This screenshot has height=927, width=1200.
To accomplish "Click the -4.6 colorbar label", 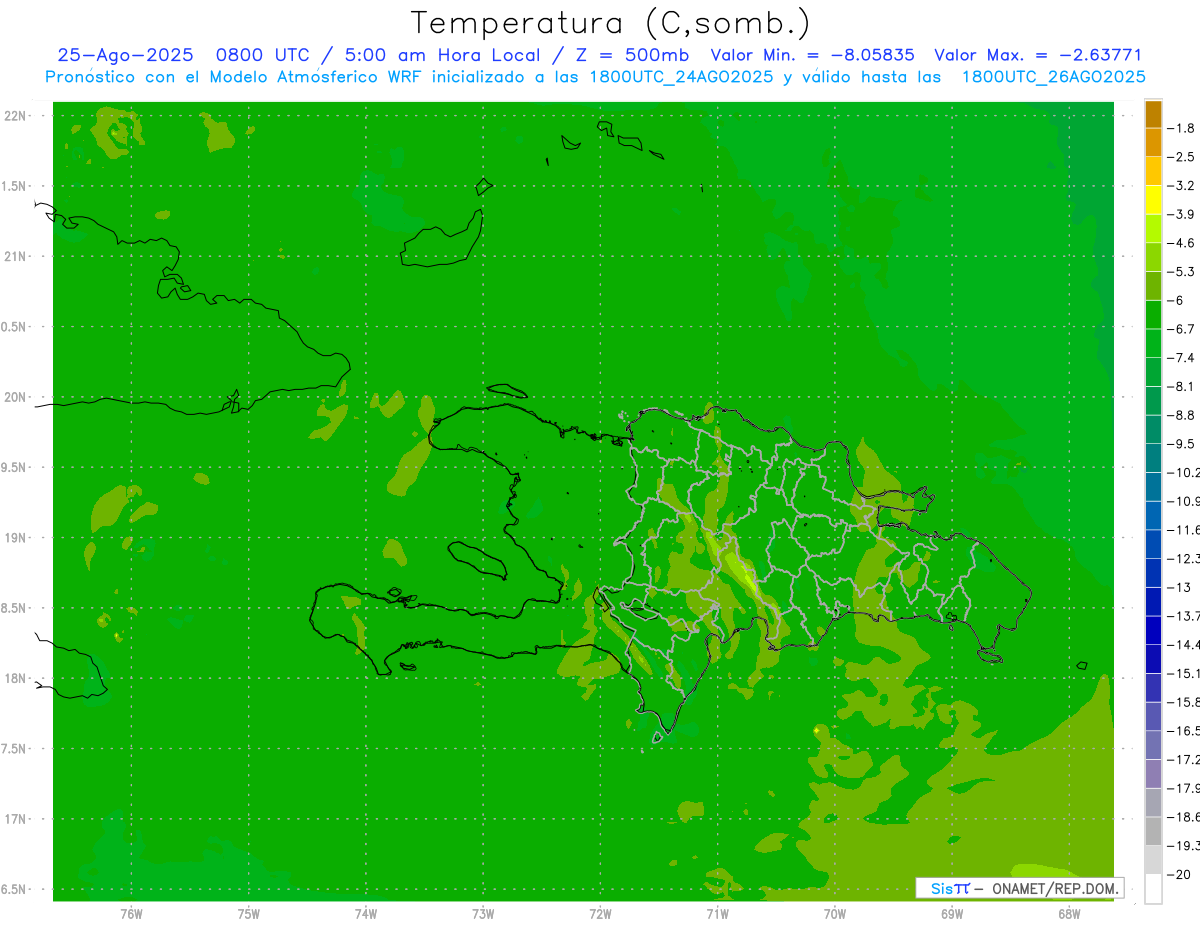I will click(x=1181, y=243).
